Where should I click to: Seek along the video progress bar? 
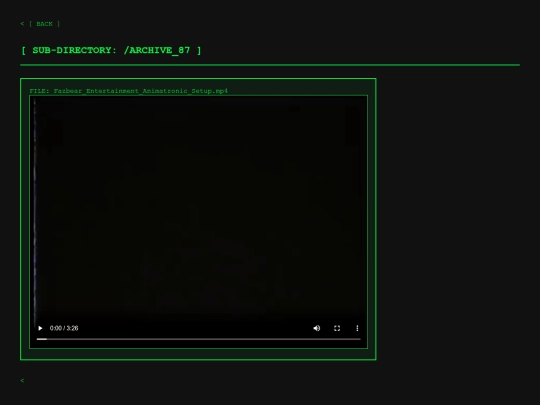point(198,339)
